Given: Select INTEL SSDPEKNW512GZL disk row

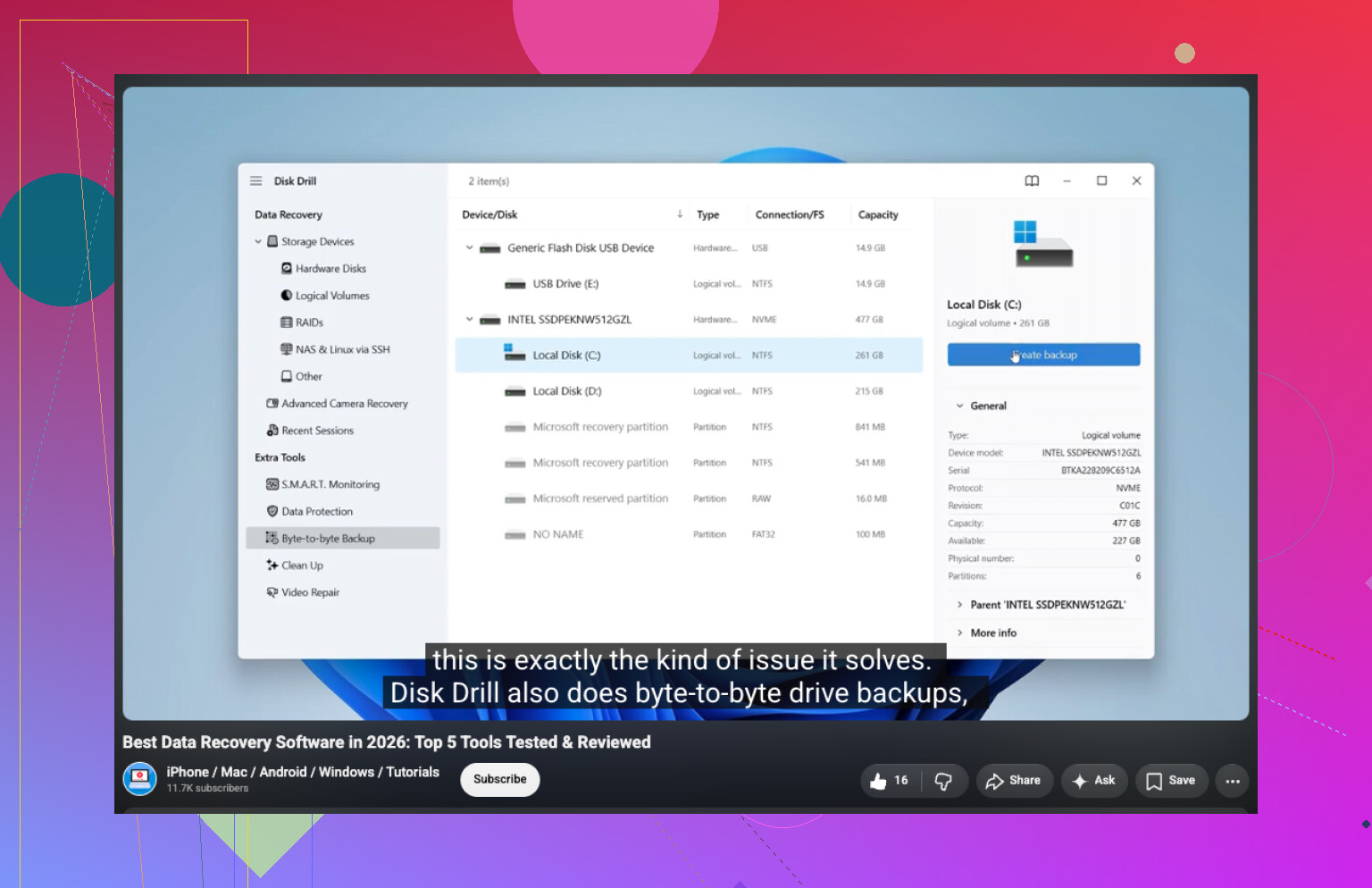Looking at the screenshot, I should tap(689, 319).
